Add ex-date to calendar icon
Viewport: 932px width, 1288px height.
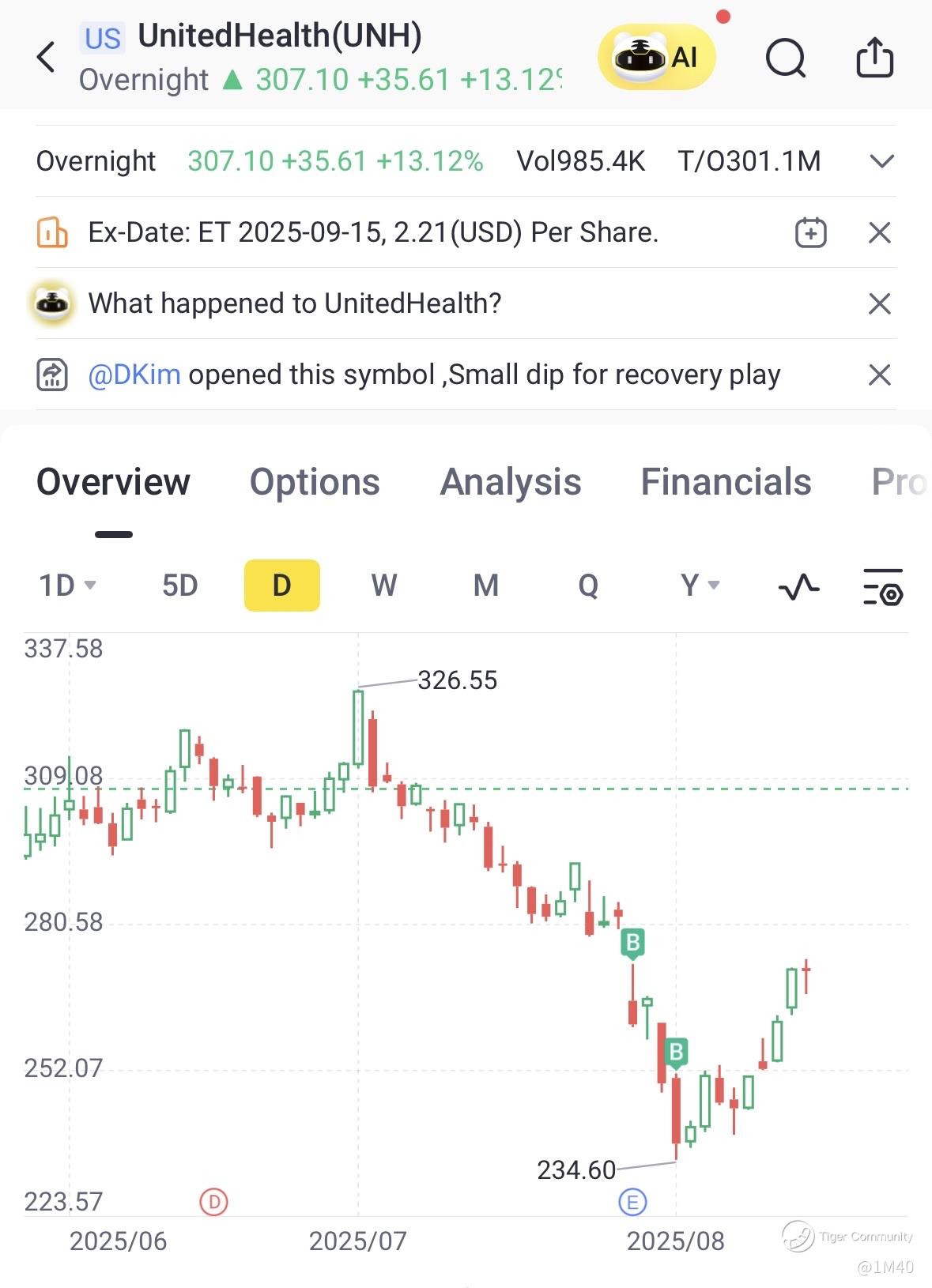click(x=810, y=232)
